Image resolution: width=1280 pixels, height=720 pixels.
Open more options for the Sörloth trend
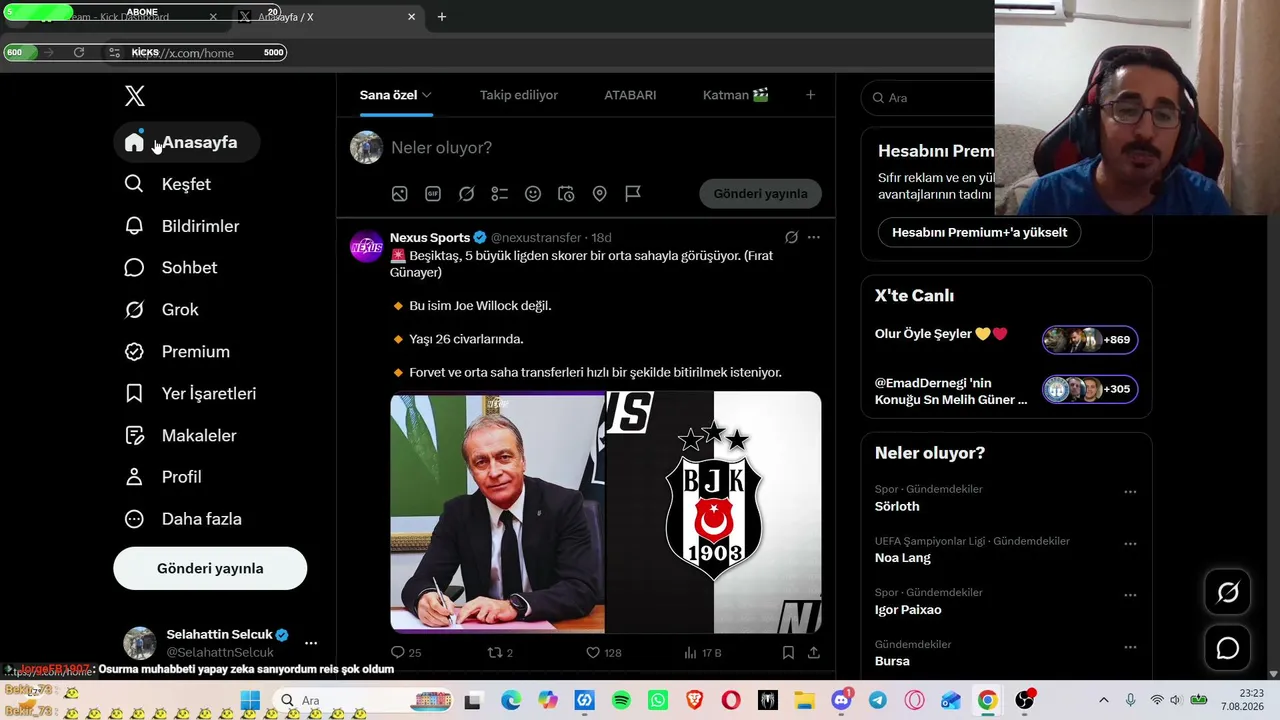pyautogui.click(x=1130, y=492)
